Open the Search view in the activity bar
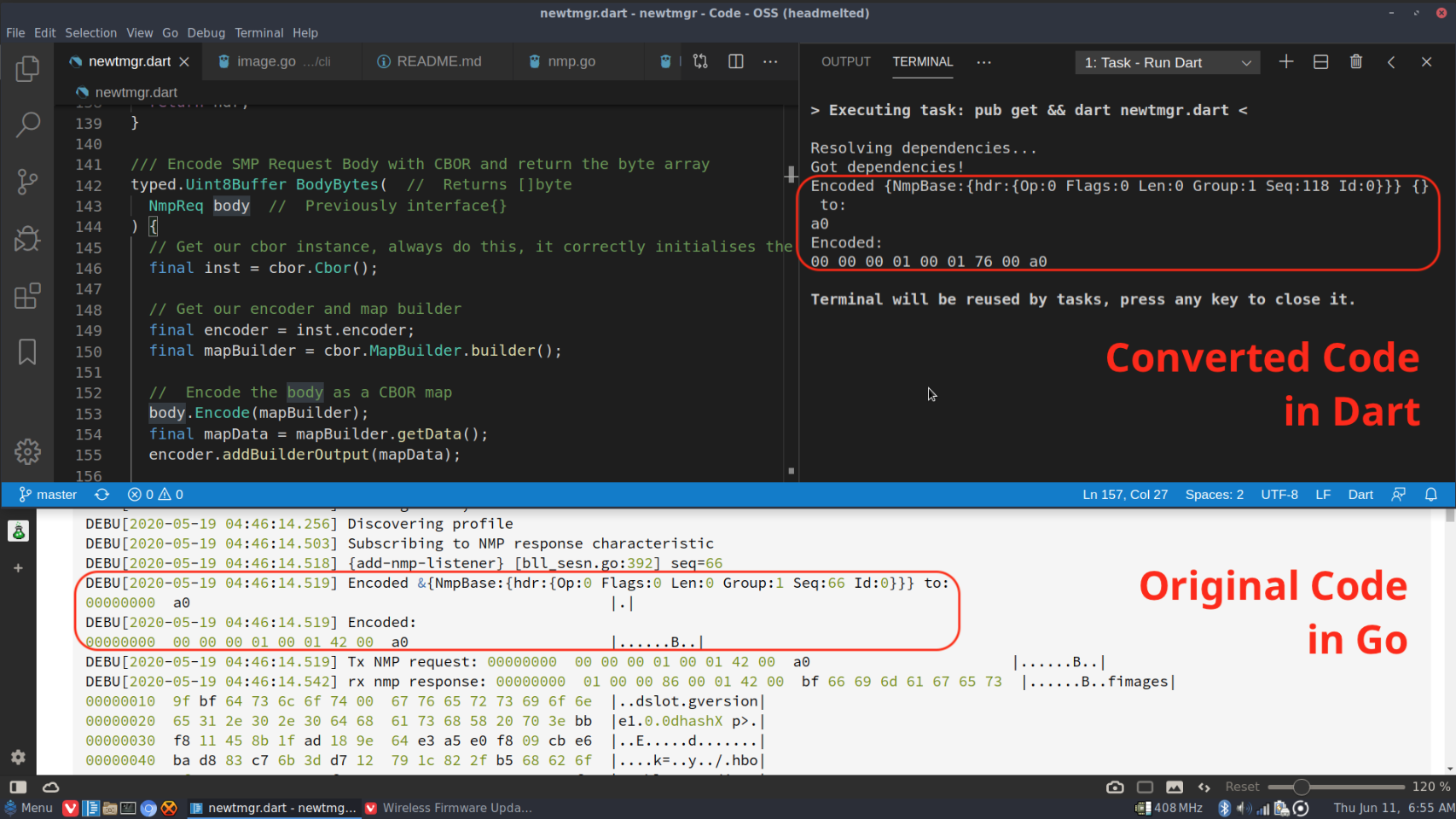Viewport: 1456px width, 819px height. 27,125
